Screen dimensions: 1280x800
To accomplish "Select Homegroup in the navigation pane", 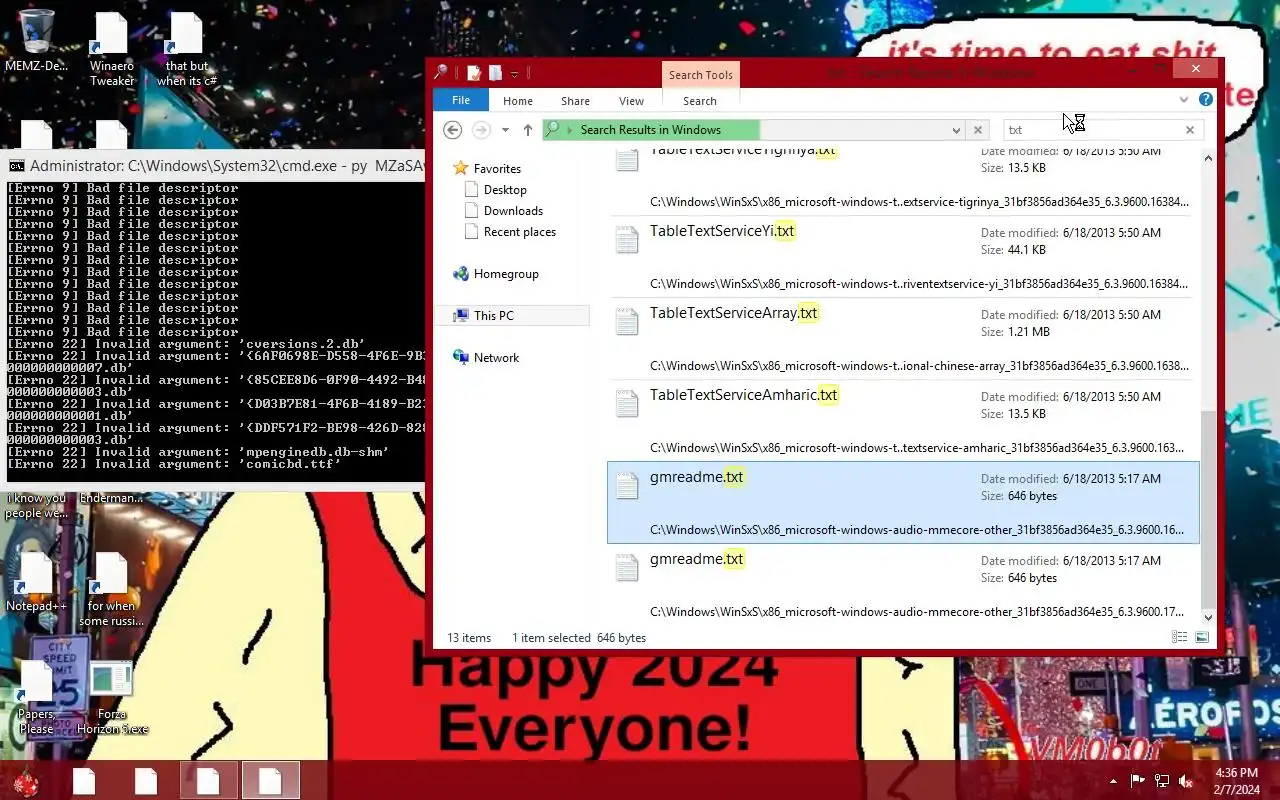I will [506, 274].
